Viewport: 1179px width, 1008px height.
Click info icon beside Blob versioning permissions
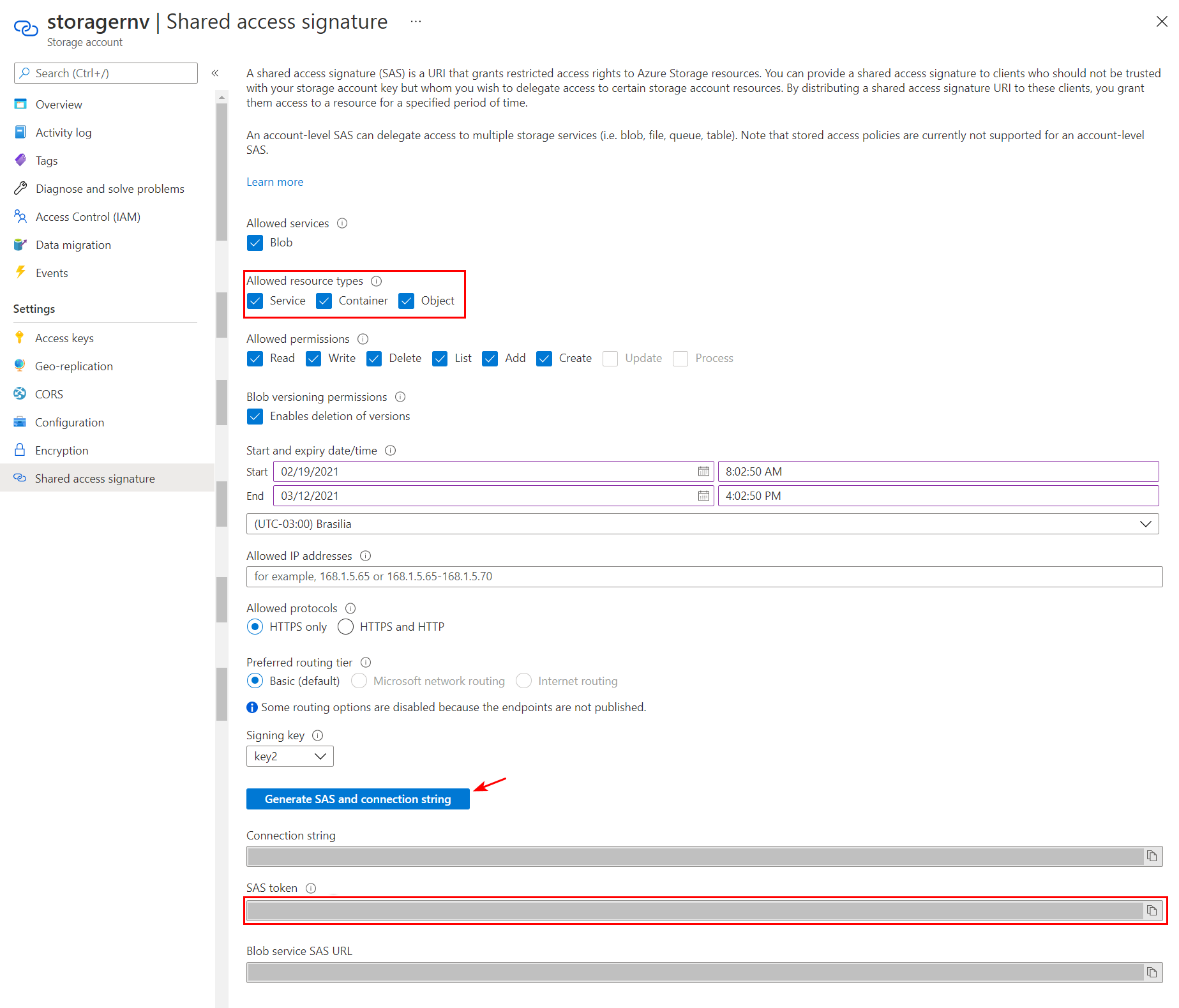coord(400,397)
